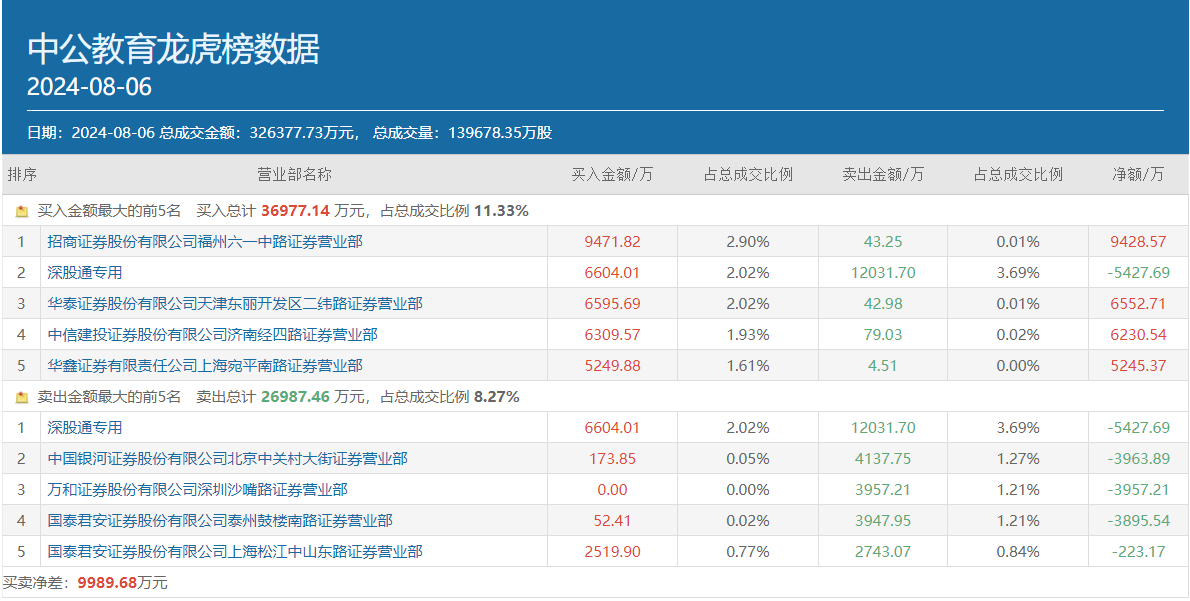Image resolution: width=1190 pixels, height=601 pixels.
Task: Open 中信建投证券济南经四路营业部 link
Action: coord(212,334)
